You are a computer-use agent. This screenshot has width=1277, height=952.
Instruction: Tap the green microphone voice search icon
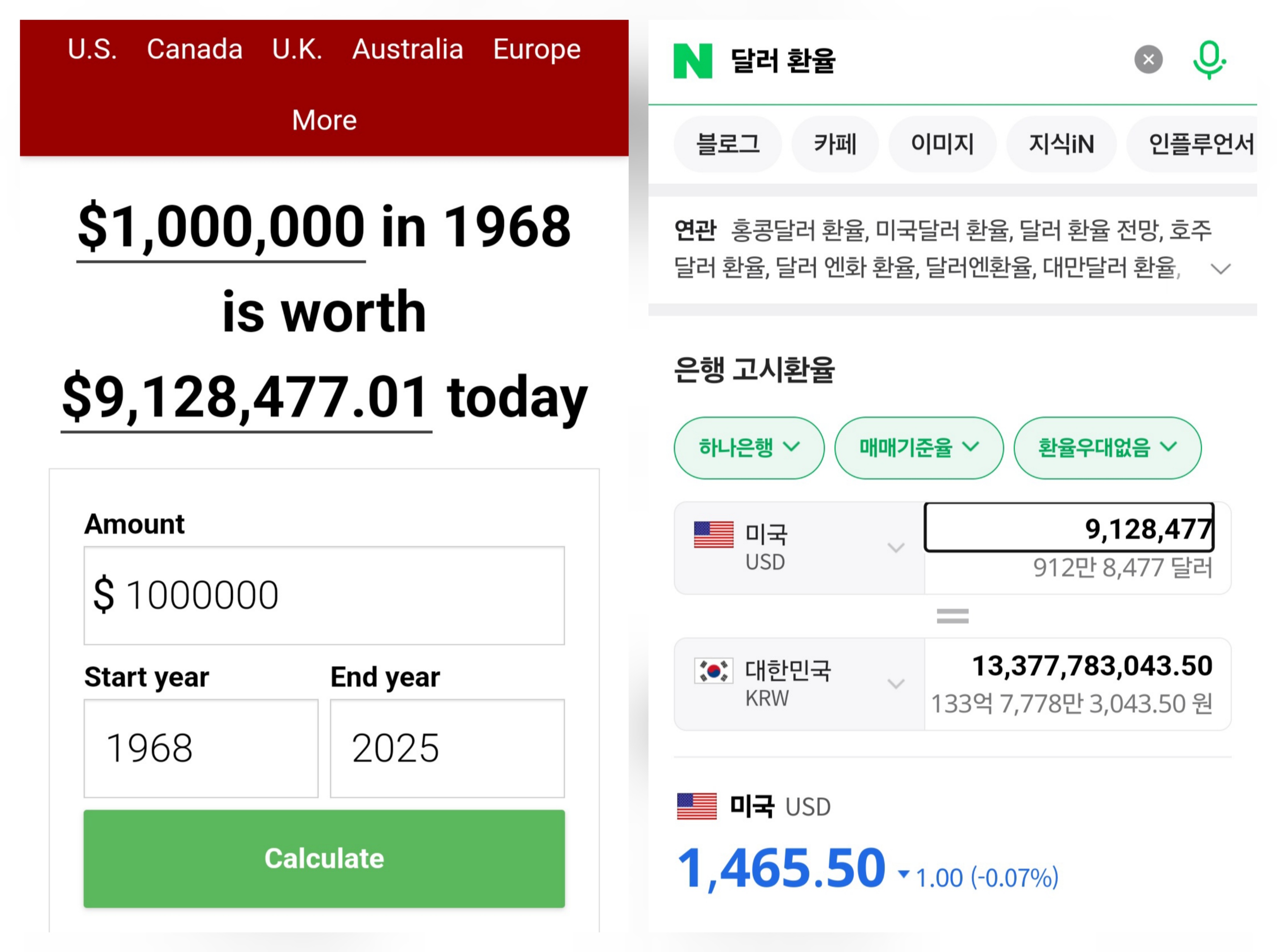tap(1209, 59)
